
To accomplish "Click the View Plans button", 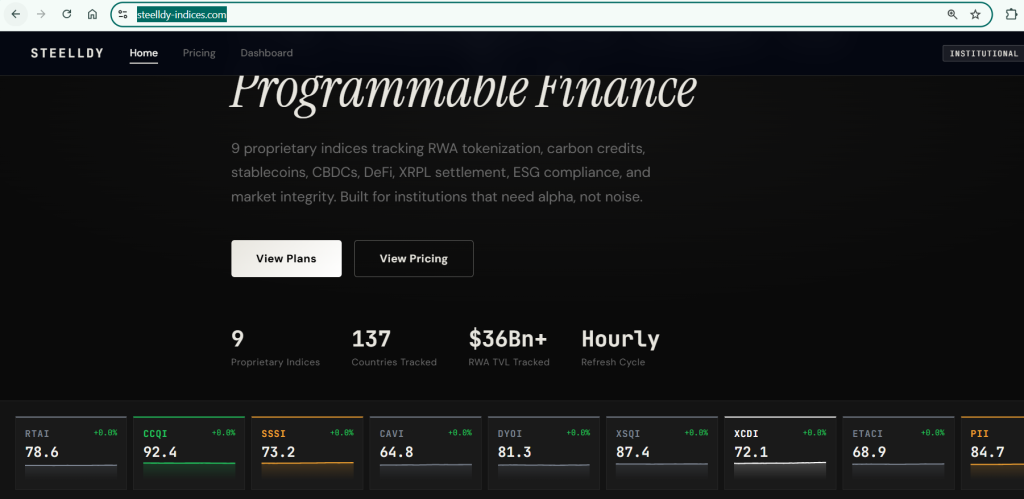I will click(x=286, y=259).
